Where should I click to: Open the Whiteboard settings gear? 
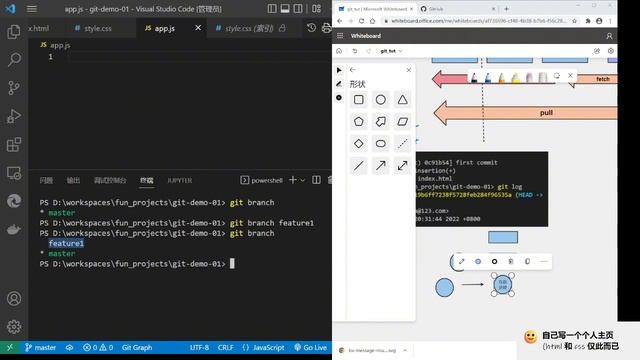click(611, 51)
